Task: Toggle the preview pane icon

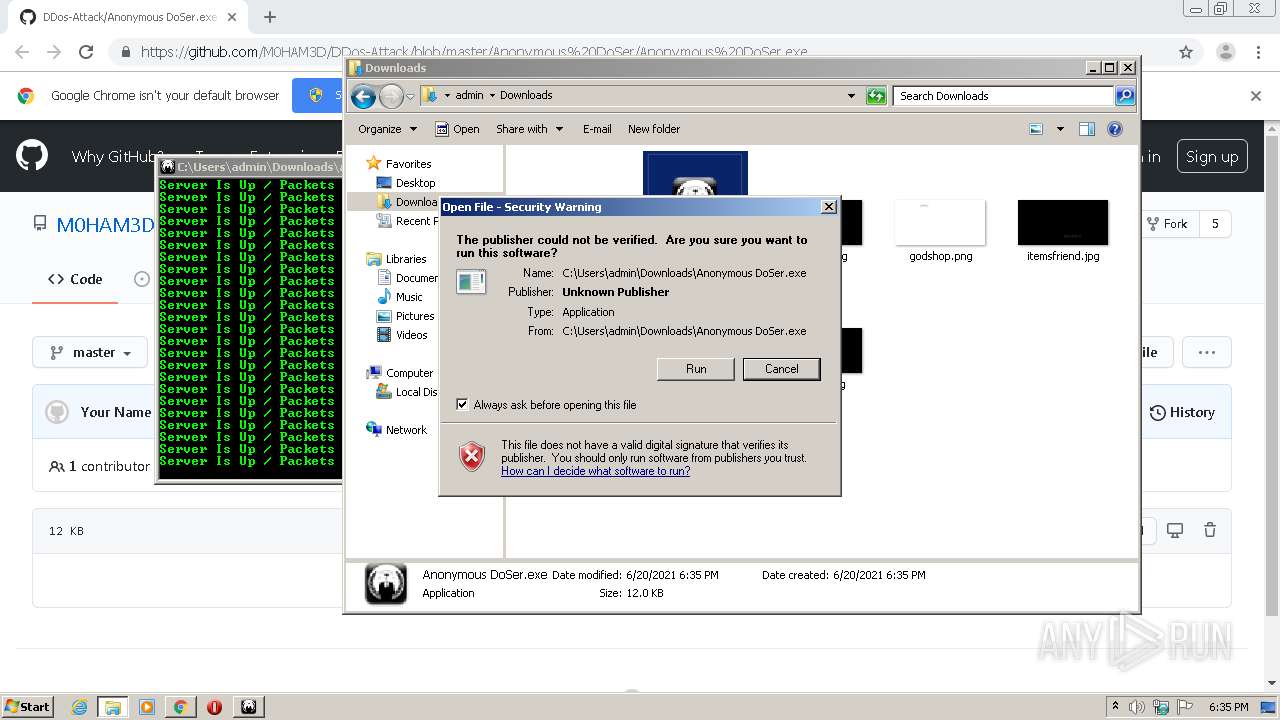Action: pos(1087,129)
